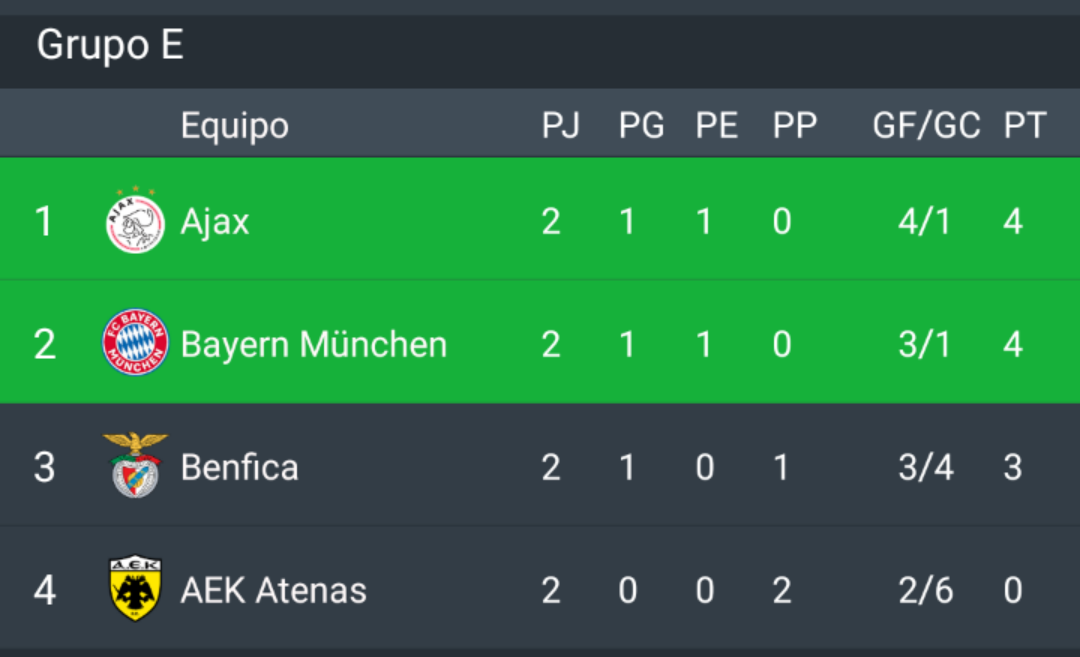Select the Benfica team name
1080x657 pixels.
[x=239, y=468]
